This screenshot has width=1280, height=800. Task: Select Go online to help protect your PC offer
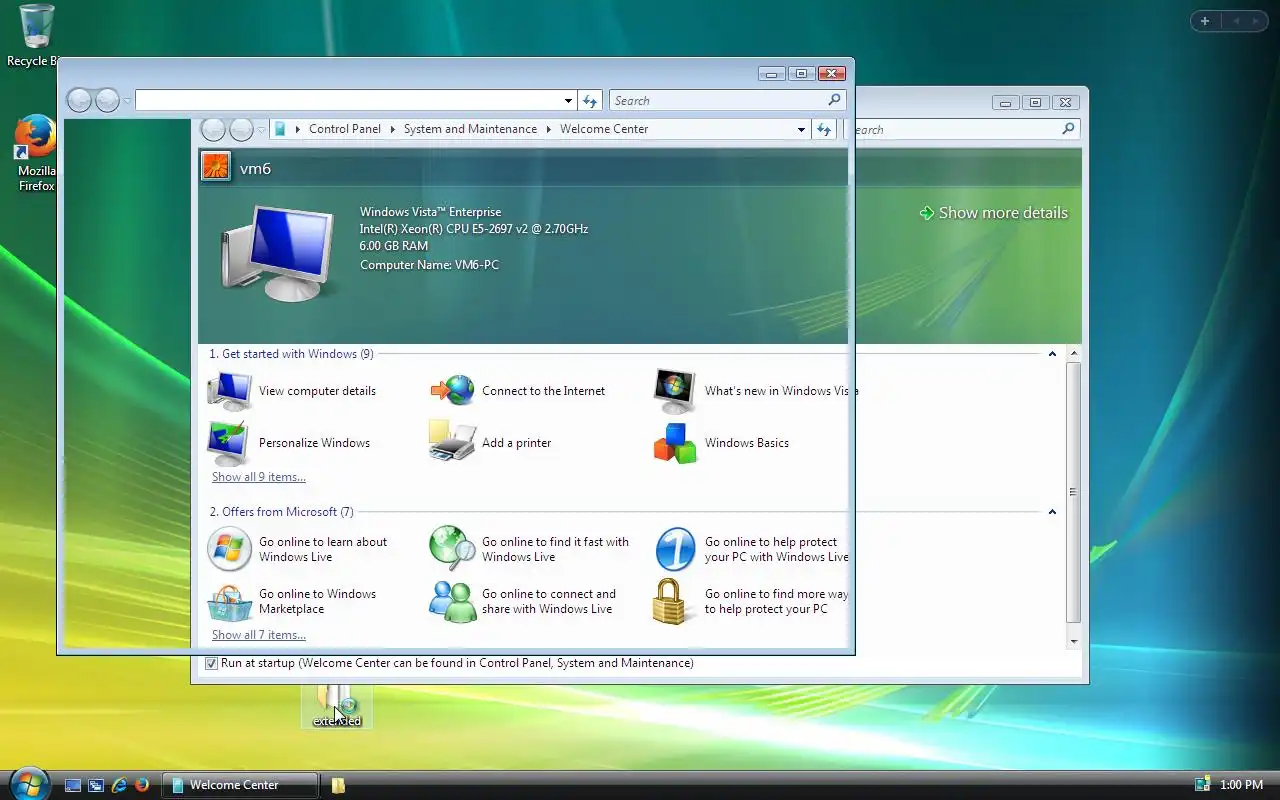751,549
